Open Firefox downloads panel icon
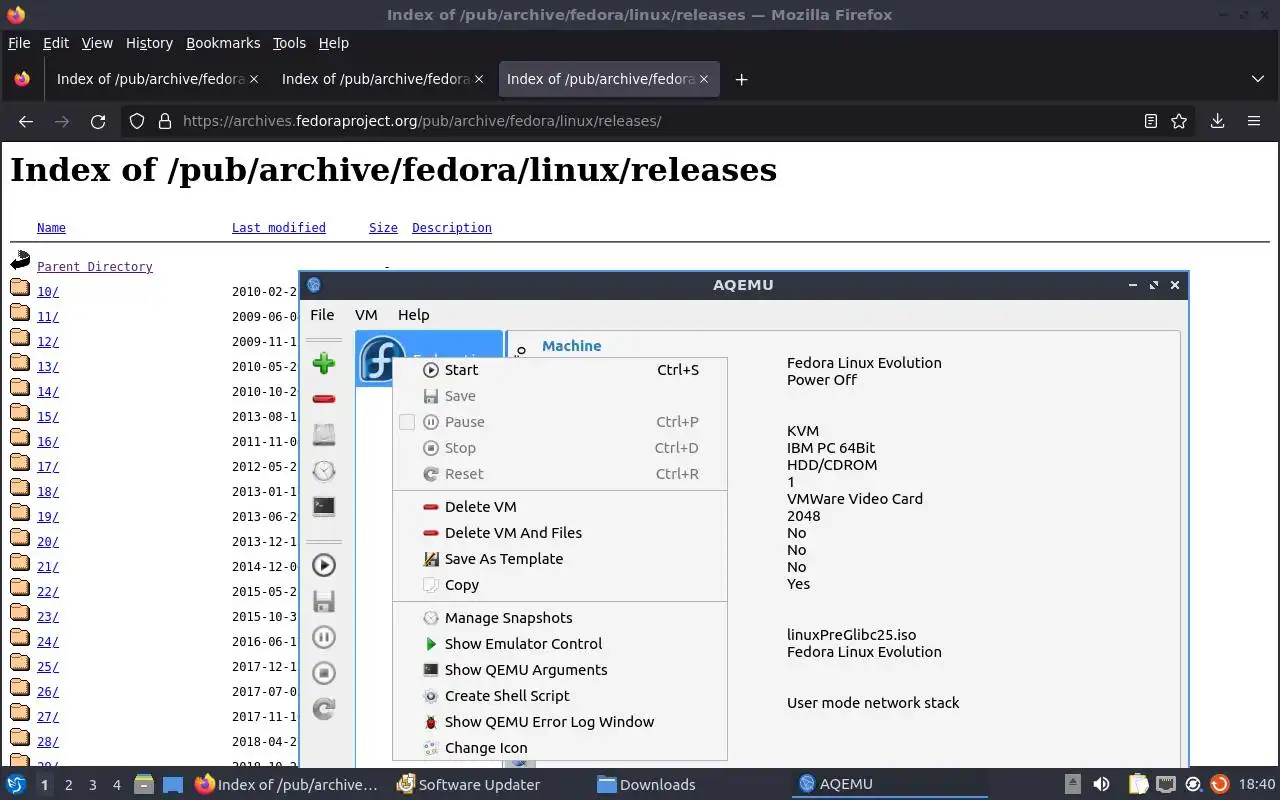 coord(1217,121)
